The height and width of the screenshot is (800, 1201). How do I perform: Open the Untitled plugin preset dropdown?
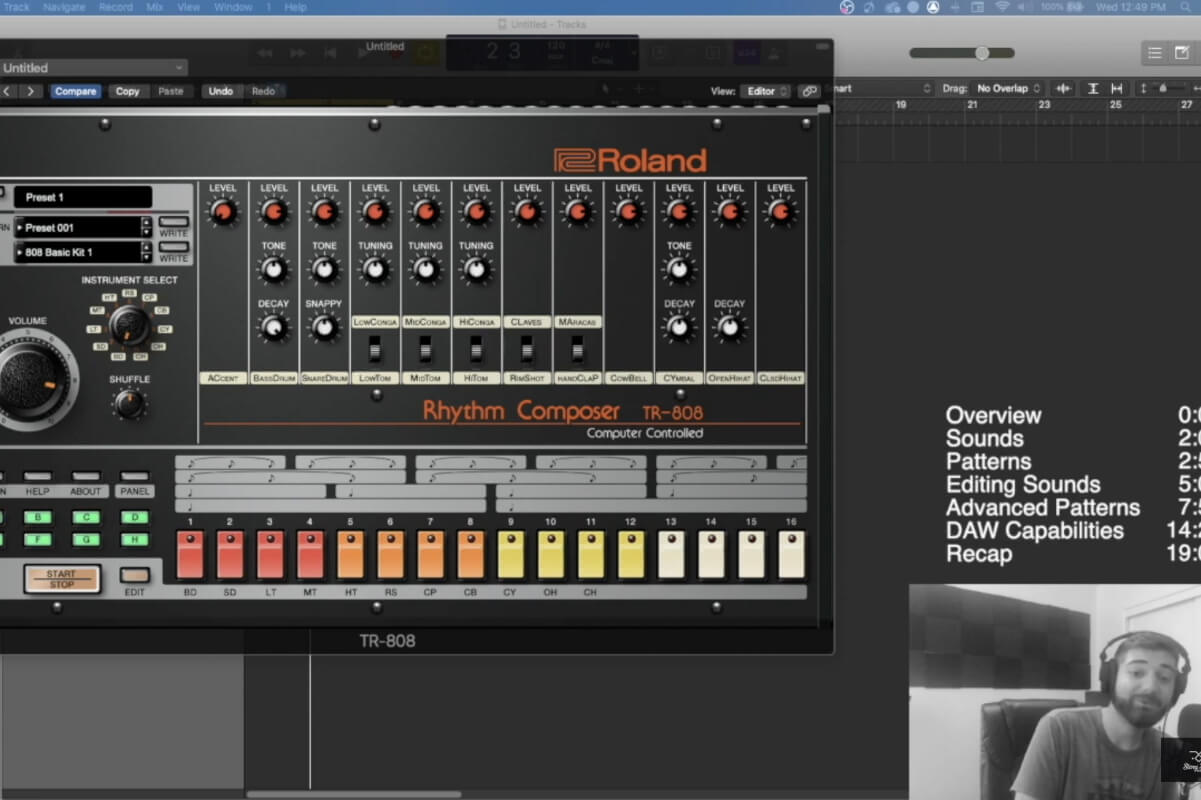(93, 68)
